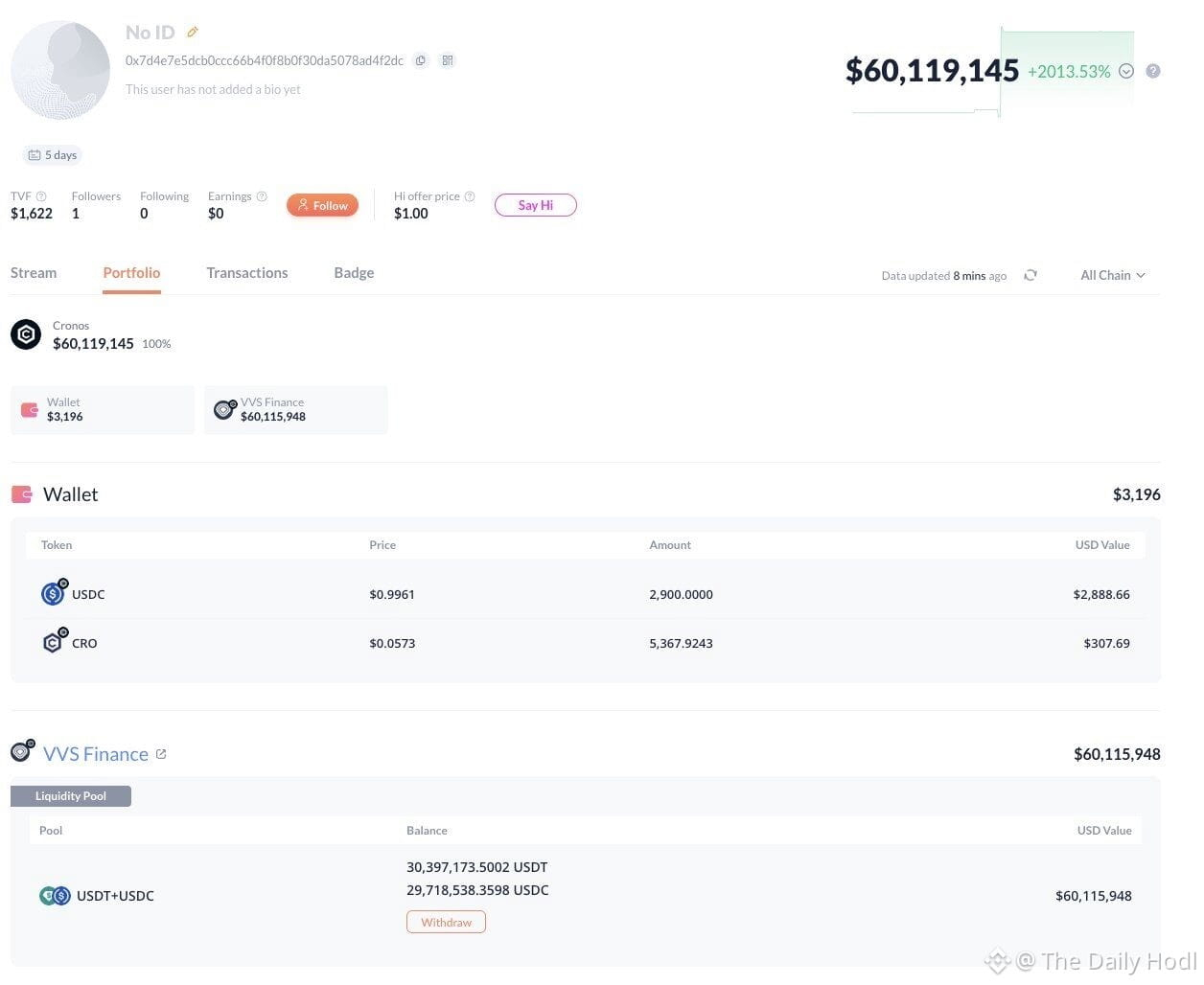Viewport: 1204px width, 985px height.
Task: Open the Transactions tab
Action: 247,273
